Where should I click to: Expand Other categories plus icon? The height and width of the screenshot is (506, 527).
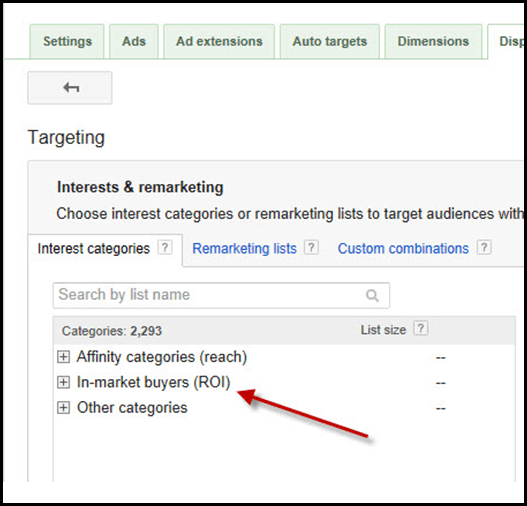(x=63, y=408)
